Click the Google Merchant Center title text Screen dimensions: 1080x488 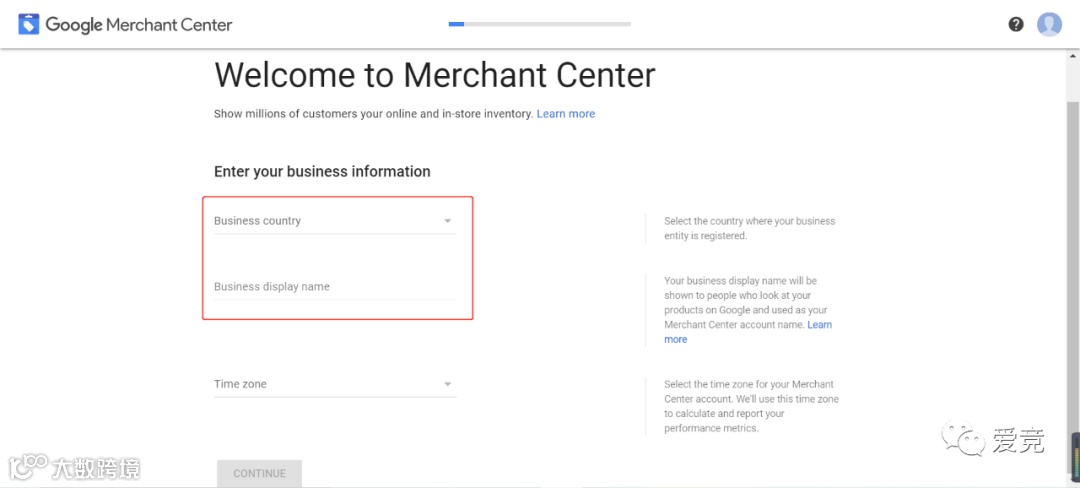click(139, 25)
